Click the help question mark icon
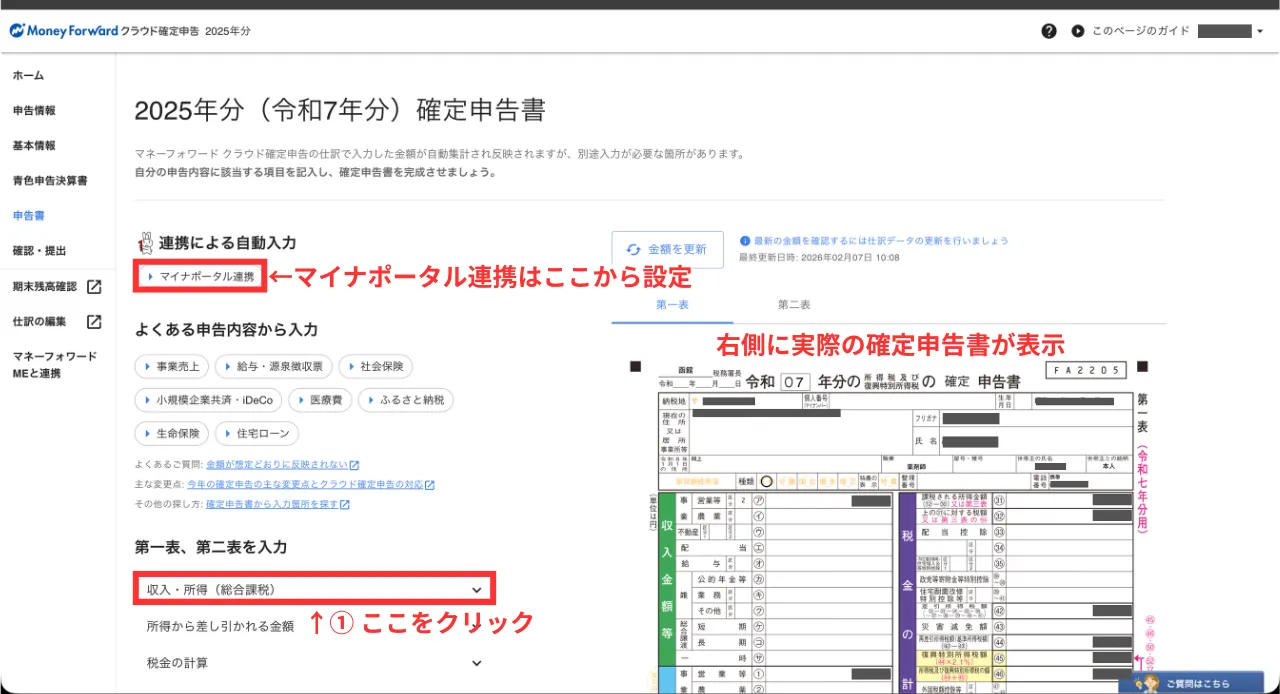This screenshot has height=694, width=1280. [1048, 31]
